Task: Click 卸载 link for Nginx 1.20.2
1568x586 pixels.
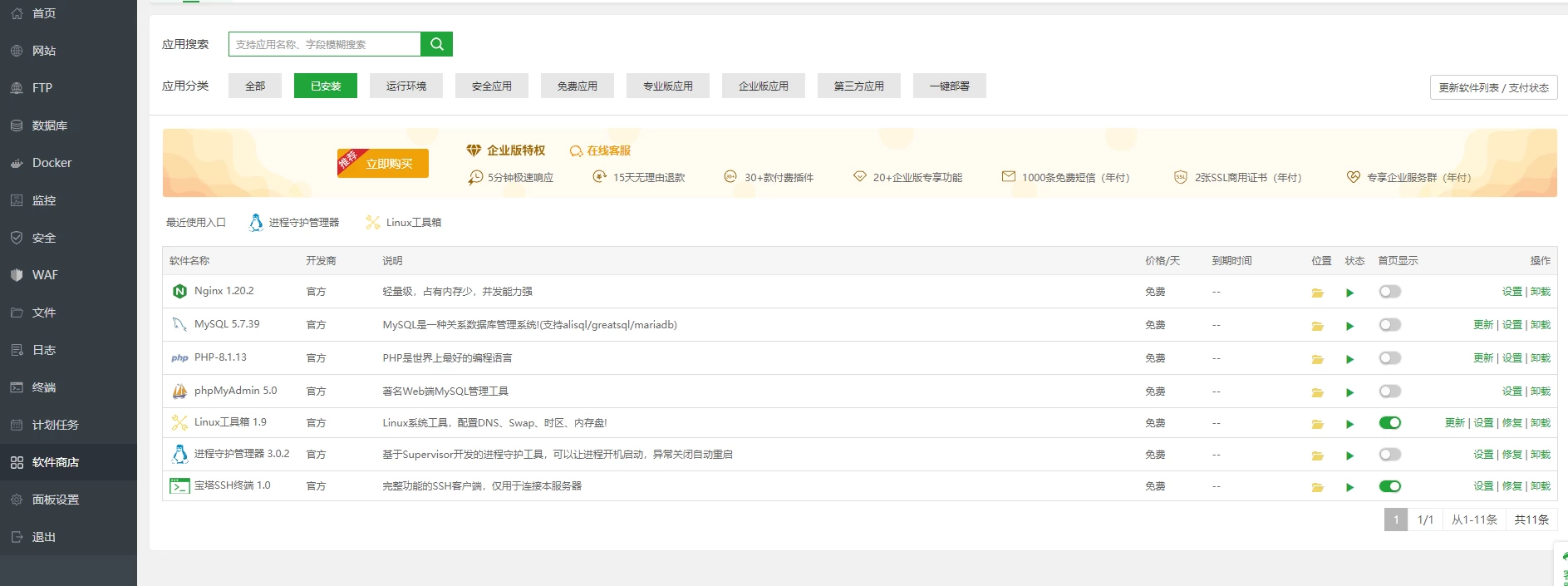Action: point(1541,292)
